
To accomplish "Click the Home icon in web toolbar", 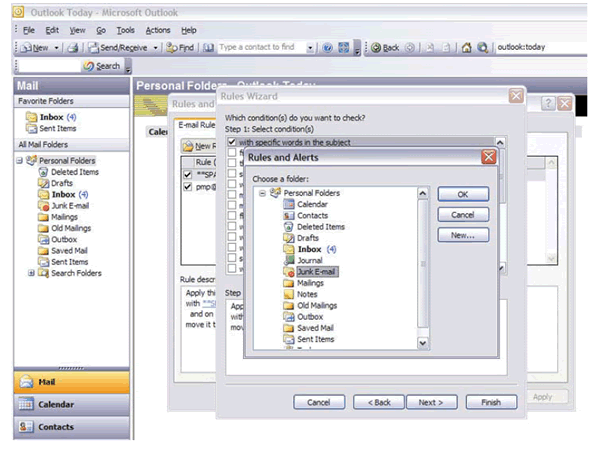I will [466, 48].
